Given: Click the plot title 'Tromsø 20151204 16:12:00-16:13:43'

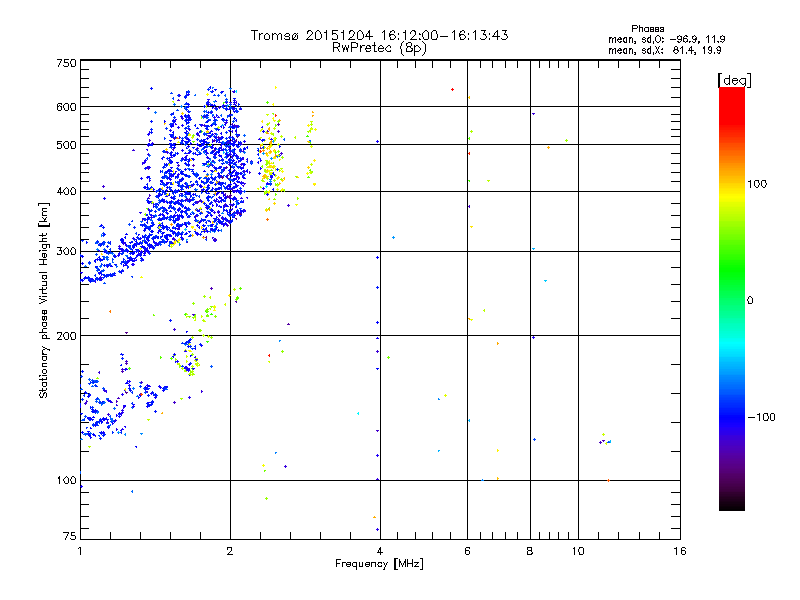Looking at the screenshot, I should tap(379, 35).
